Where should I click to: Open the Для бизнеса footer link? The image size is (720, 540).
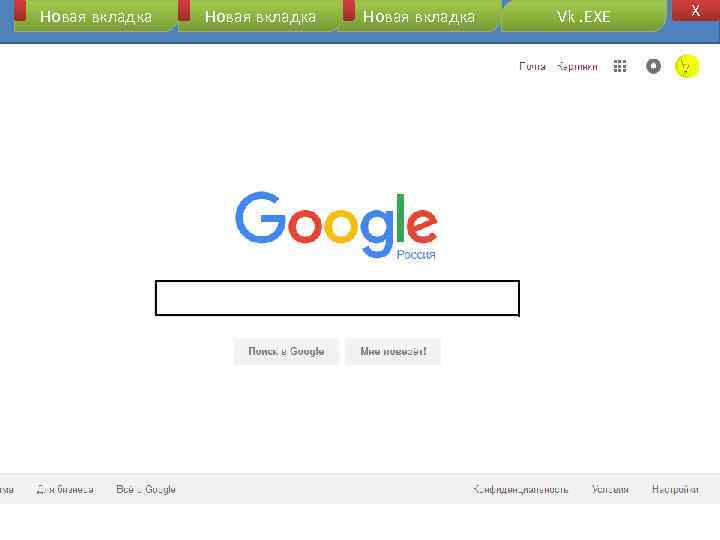[65, 489]
